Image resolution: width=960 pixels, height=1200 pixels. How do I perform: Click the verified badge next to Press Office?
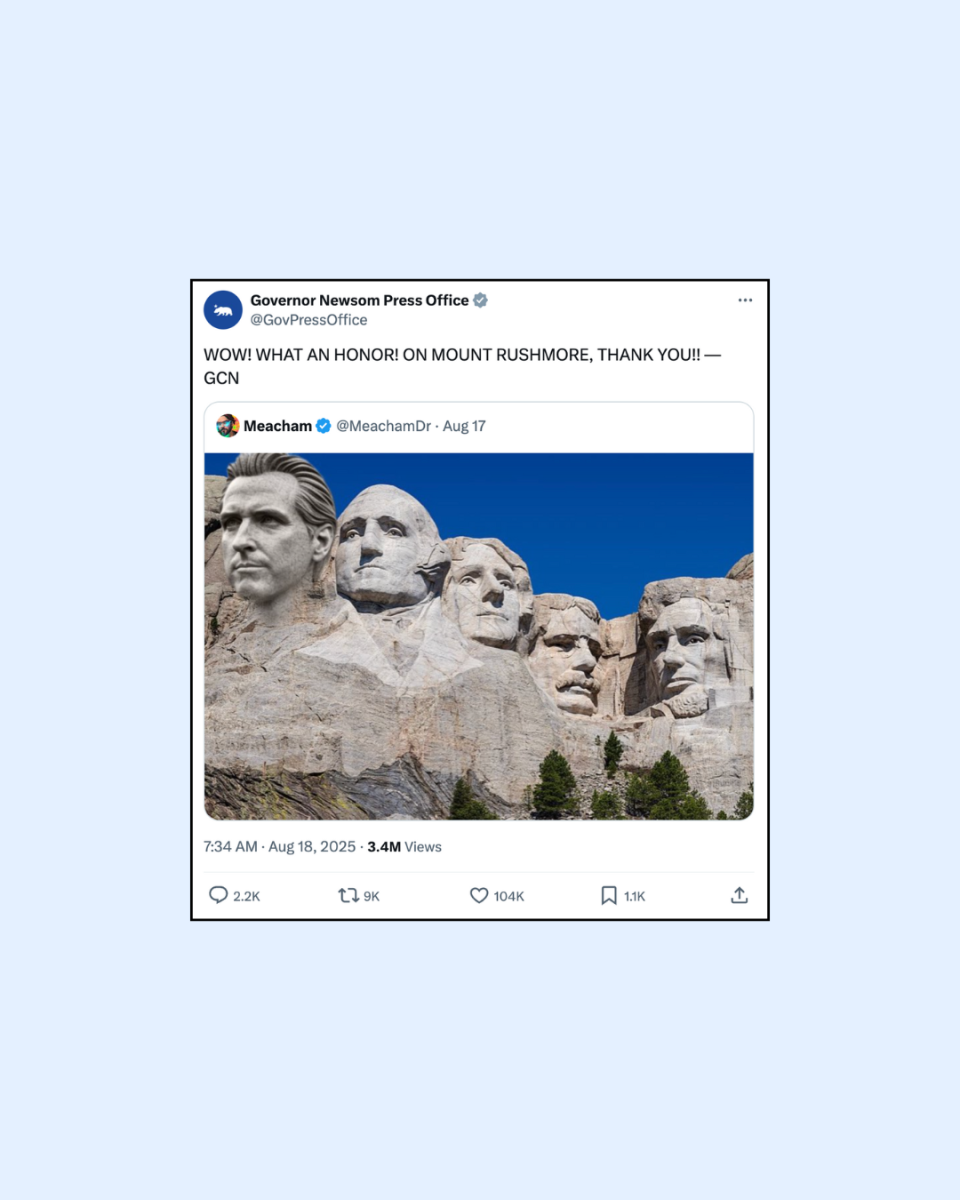click(x=480, y=300)
